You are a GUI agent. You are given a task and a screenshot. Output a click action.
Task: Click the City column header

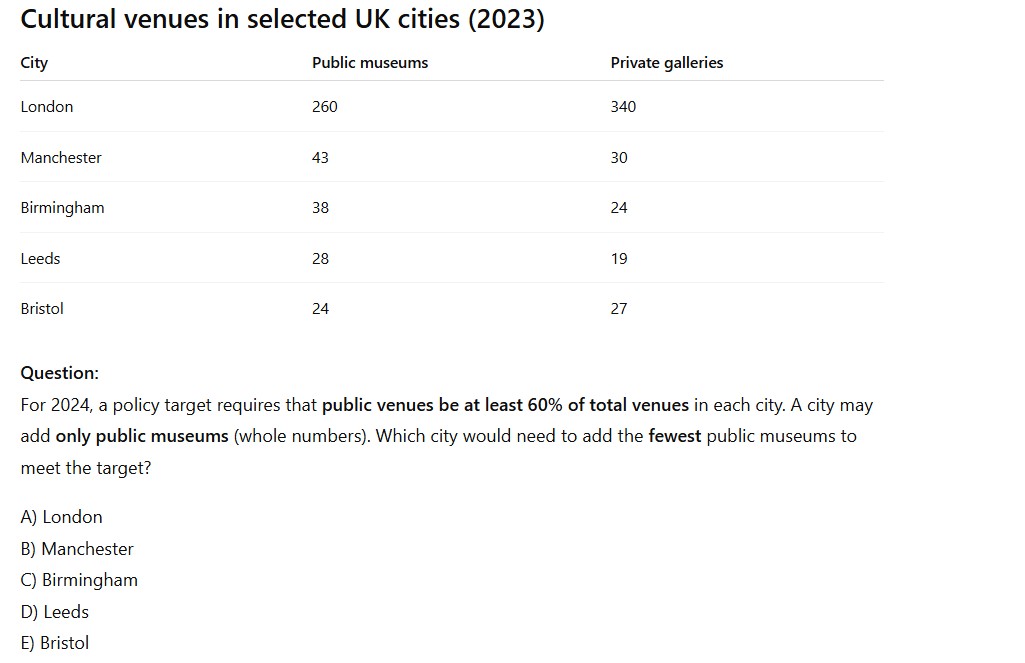(34, 63)
